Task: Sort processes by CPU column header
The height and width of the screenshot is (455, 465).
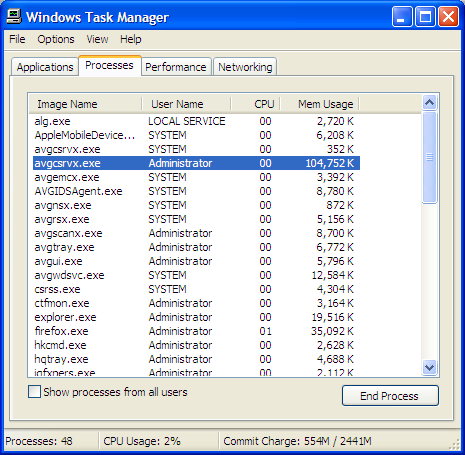Action: coord(255,104)
